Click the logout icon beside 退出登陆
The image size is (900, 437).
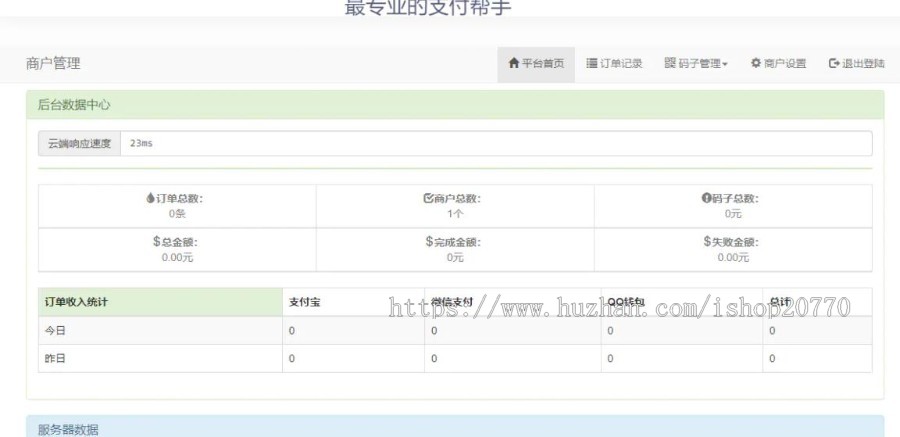tap(834, 63)
